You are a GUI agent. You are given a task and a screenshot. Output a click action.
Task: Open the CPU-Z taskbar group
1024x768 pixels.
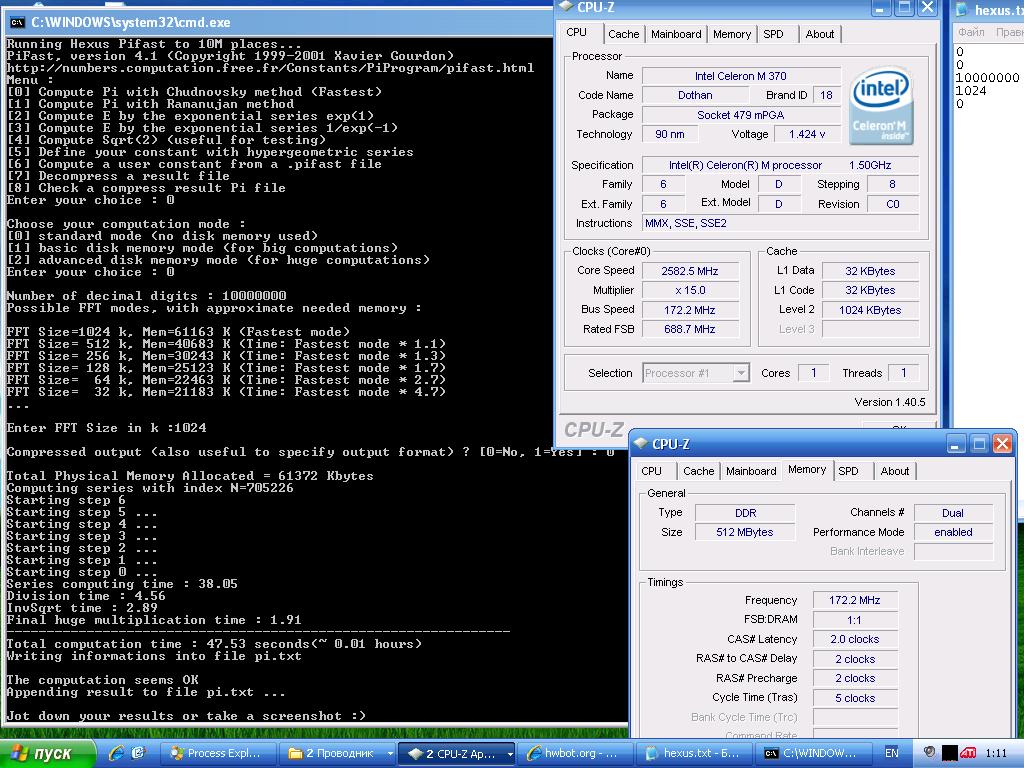tap(451, 754)
